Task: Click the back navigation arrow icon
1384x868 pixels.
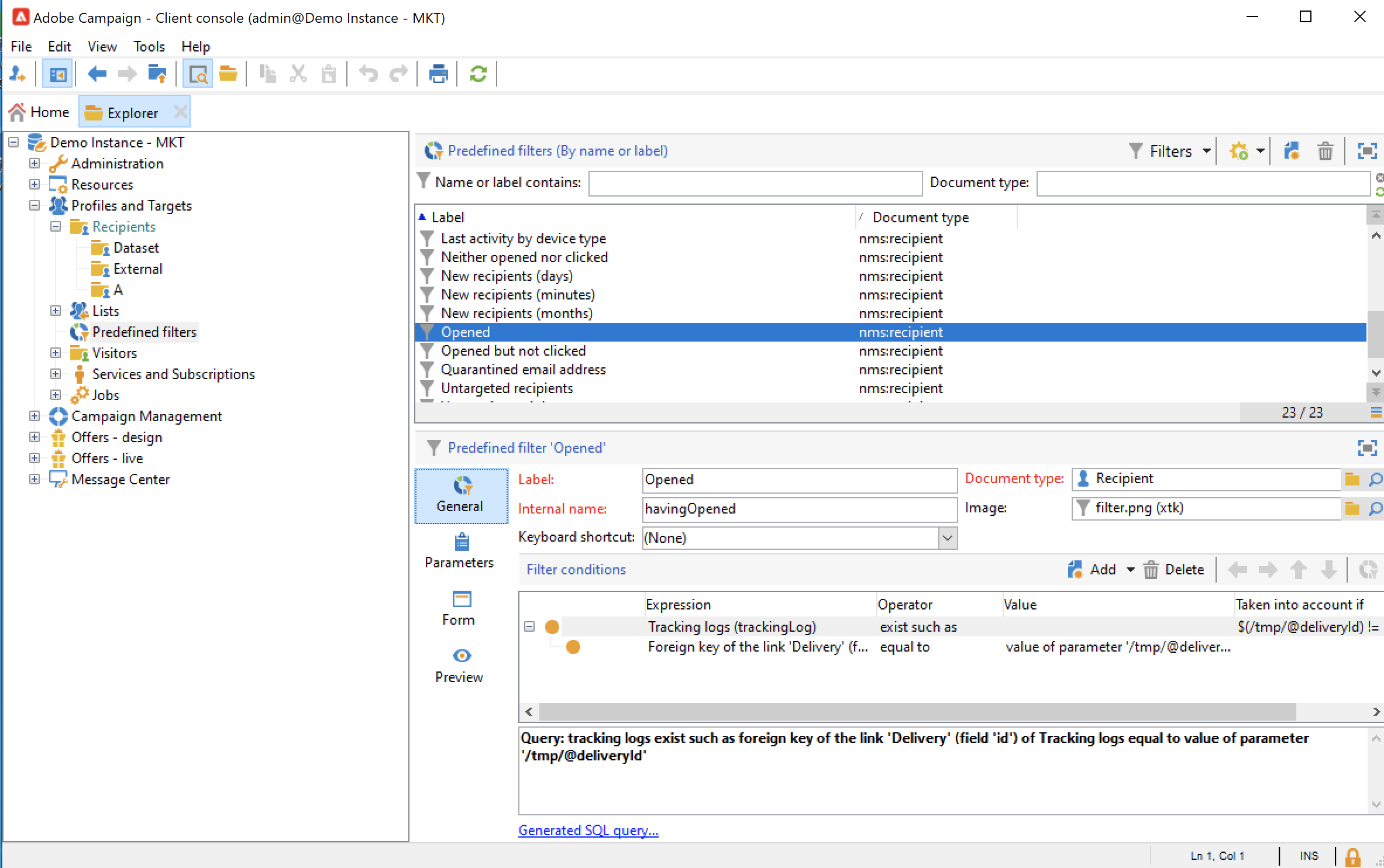Action: coord(97,74)
